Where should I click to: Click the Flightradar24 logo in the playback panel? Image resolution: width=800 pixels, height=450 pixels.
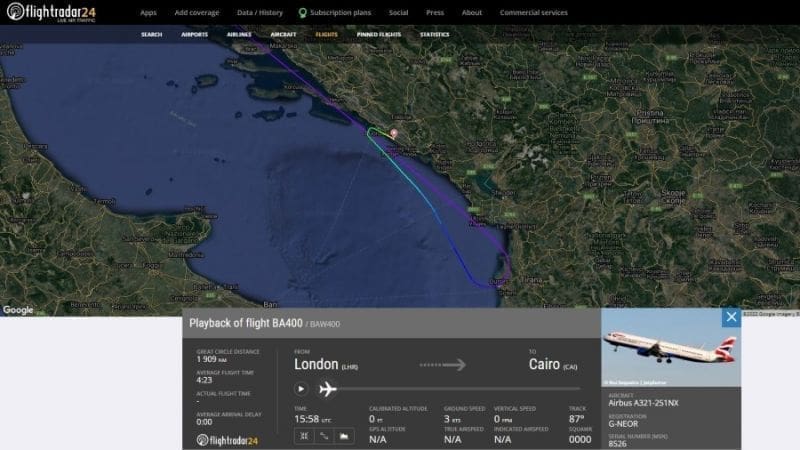click(227, 440)
